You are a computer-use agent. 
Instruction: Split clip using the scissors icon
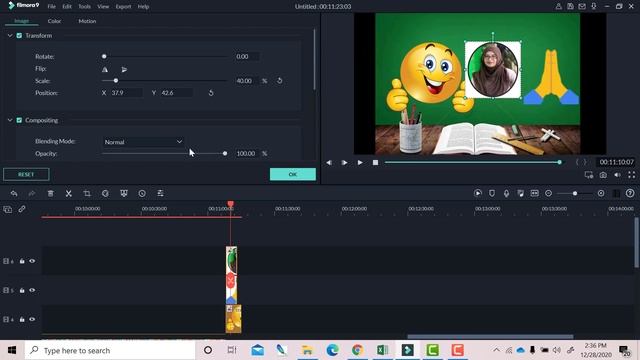(69, 193)
